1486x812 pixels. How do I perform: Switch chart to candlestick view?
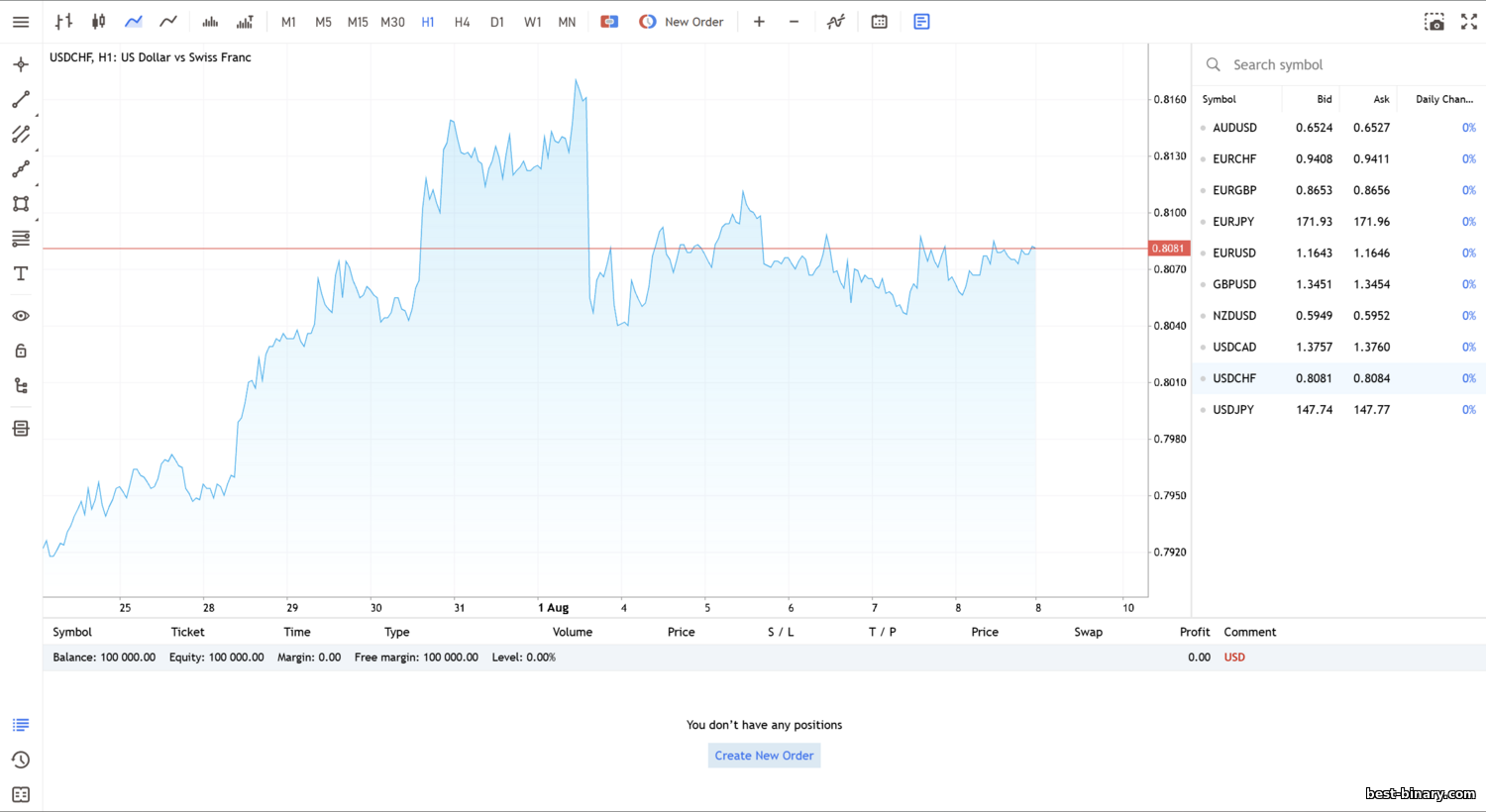(x=98, y=22)
